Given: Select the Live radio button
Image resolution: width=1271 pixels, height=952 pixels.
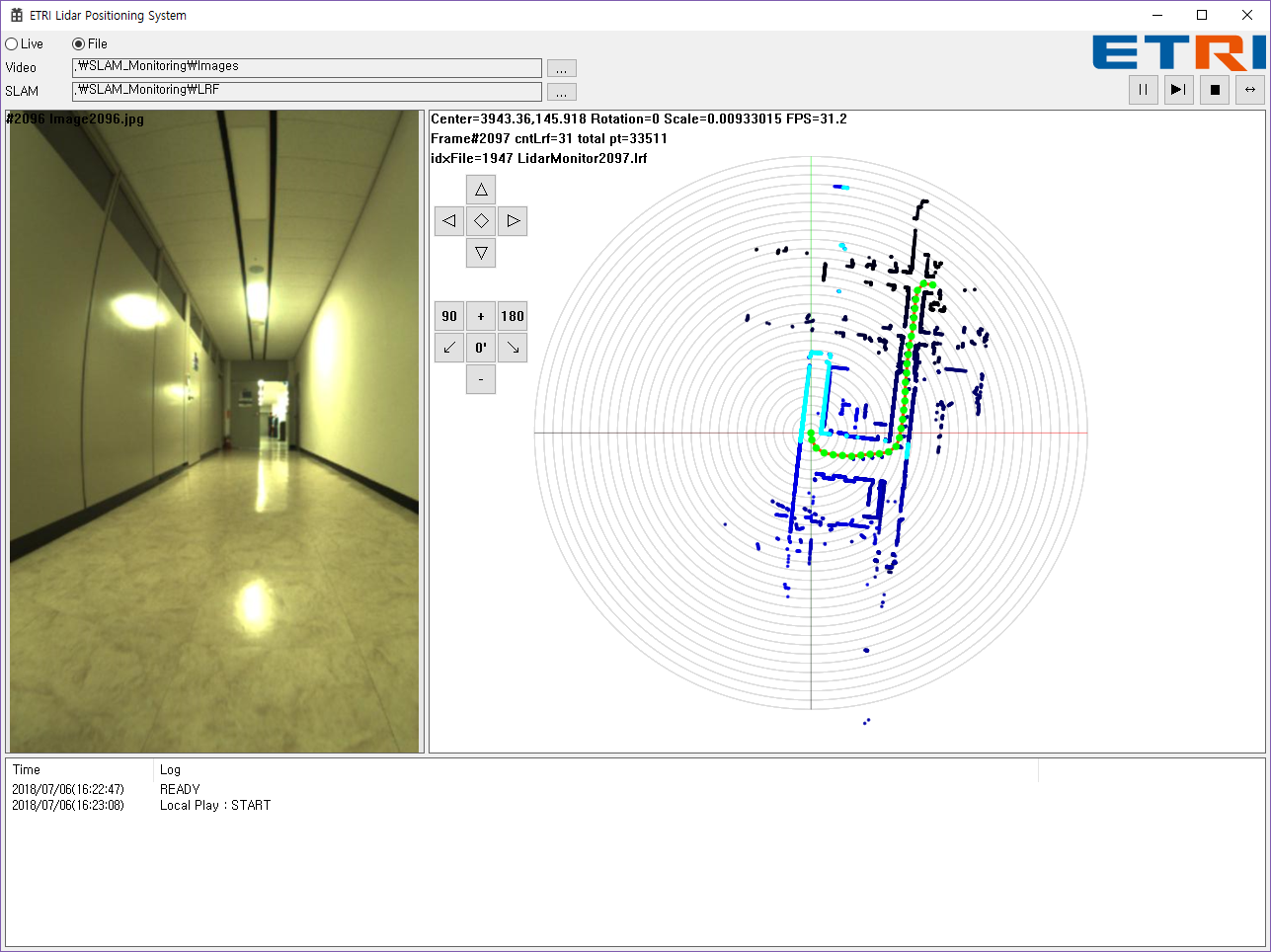Looking at the screenshot, I should click(x=12, y=44).
